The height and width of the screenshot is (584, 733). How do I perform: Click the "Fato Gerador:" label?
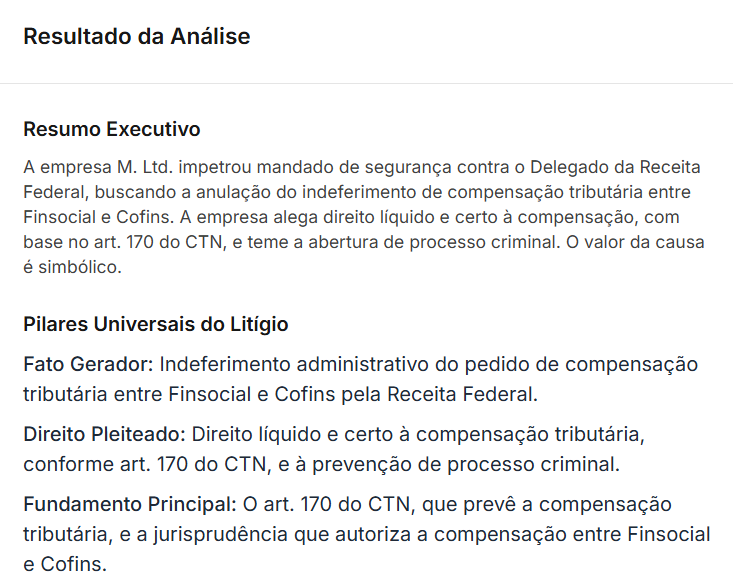pyautogui.click(x=87, y=363)
